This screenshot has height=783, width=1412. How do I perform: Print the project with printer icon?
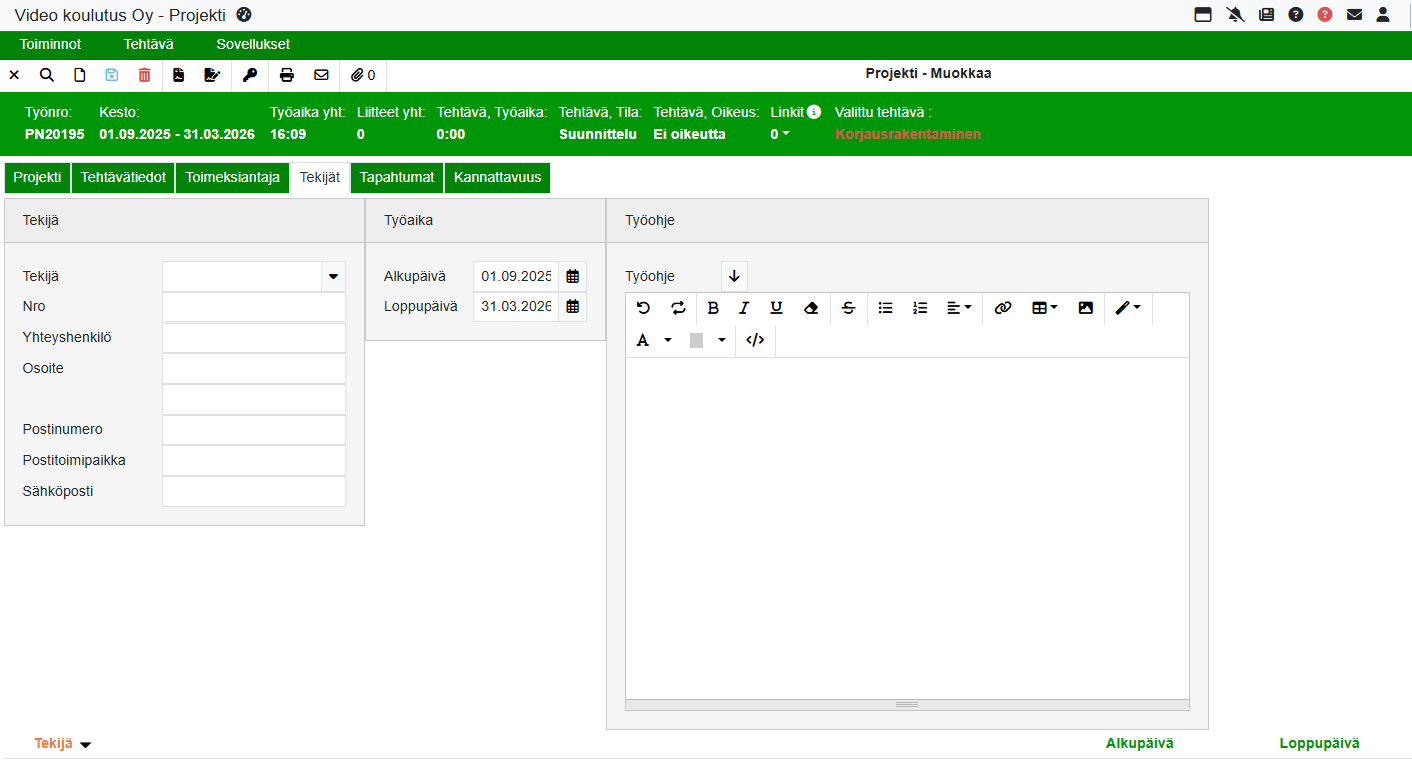pos(287,75)
